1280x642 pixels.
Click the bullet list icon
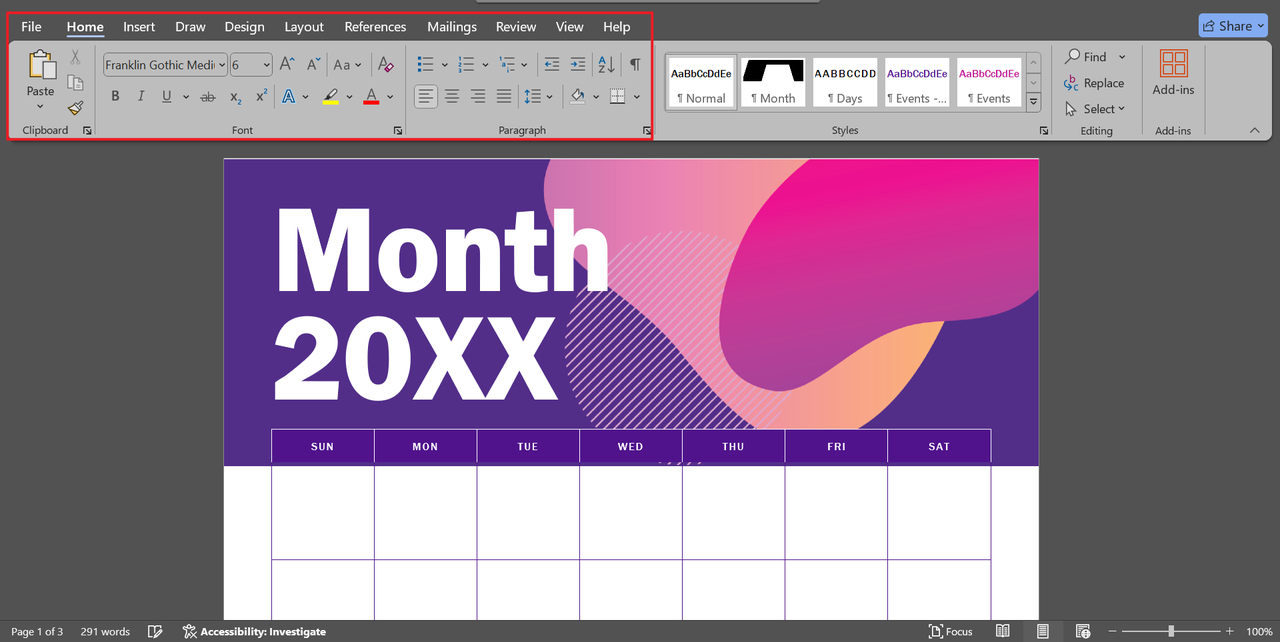(x=426, y=64)
